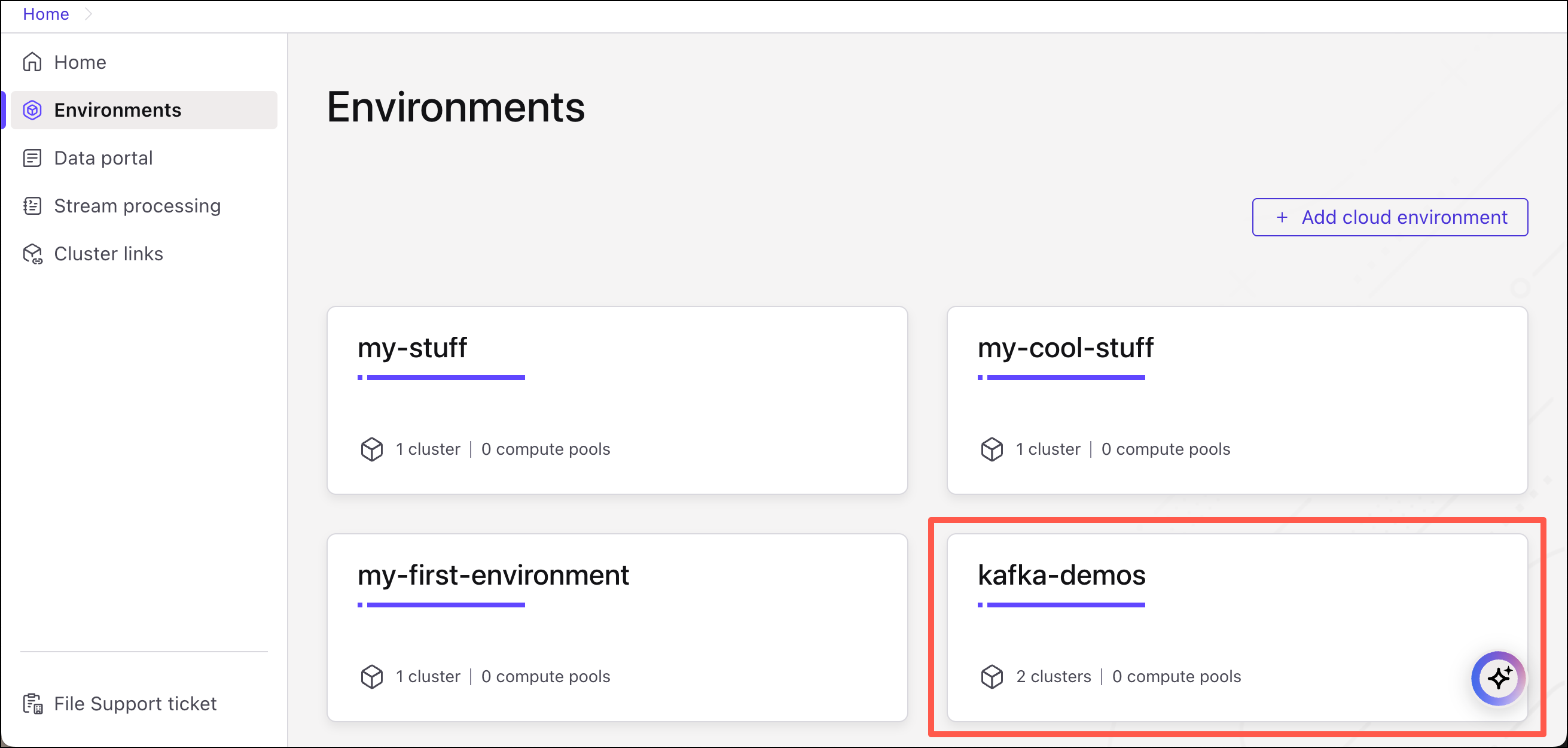Click the cube icon on my-first-environment card
Screen dimensions: 1568x748
coord(372,677)
